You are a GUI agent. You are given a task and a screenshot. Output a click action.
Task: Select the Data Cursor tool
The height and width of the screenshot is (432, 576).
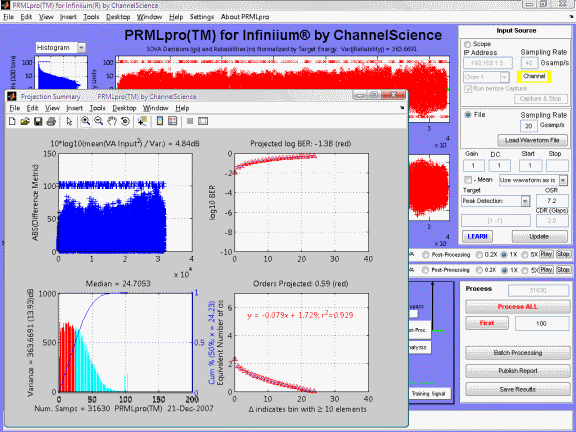(x=142, y=121)
